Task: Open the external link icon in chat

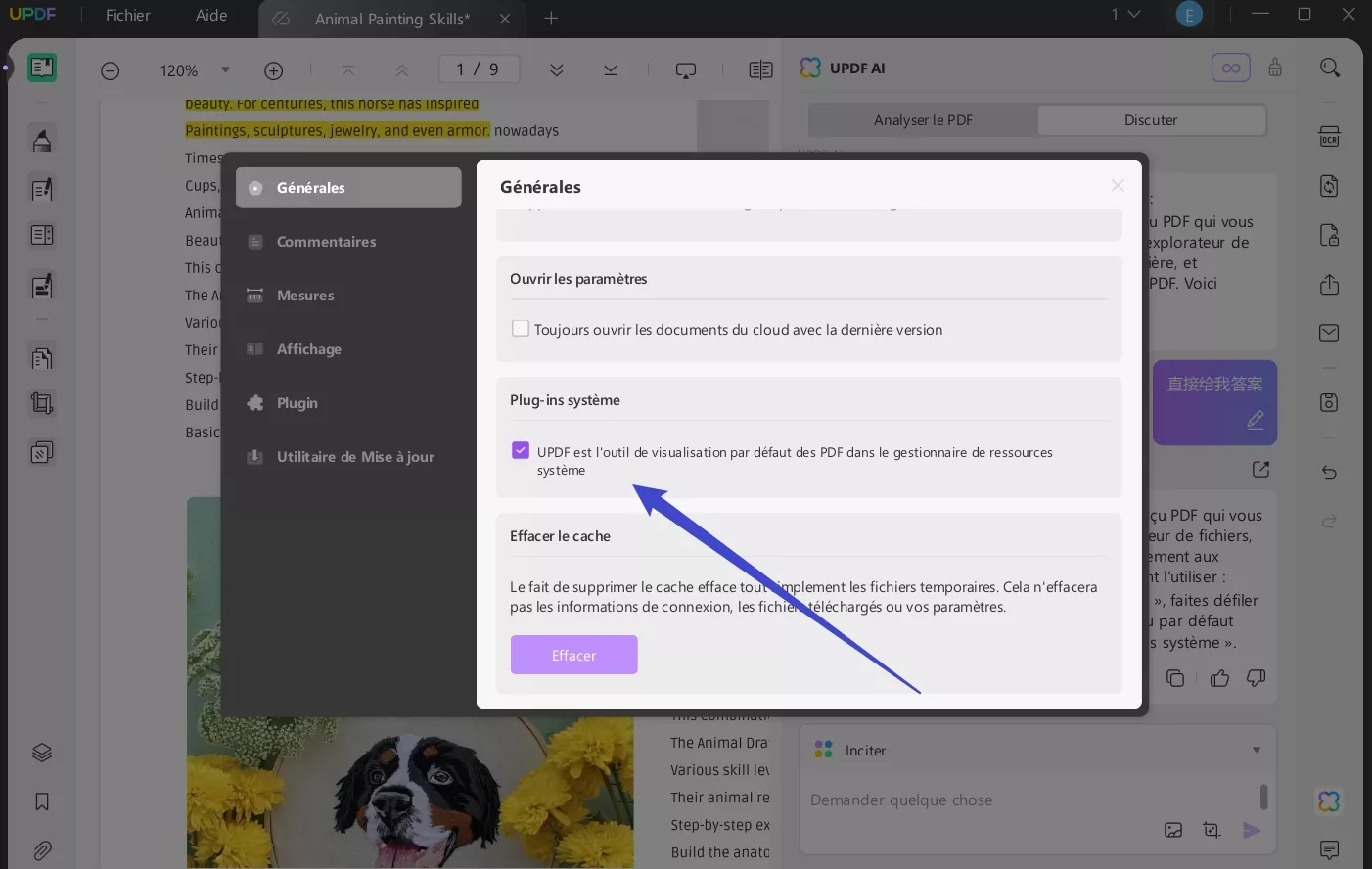Action: [x=1261, y=470]
